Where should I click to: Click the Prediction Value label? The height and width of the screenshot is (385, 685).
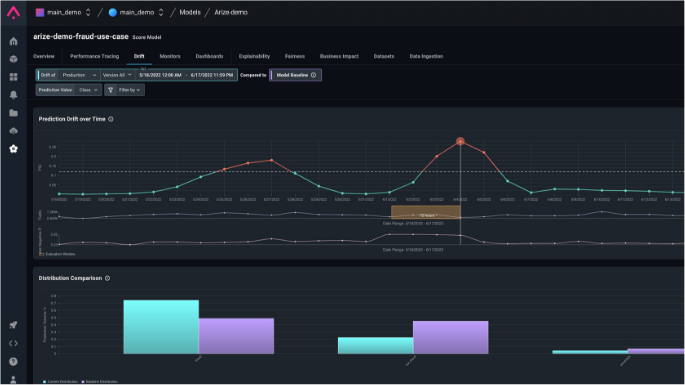(x=55, y=90)
